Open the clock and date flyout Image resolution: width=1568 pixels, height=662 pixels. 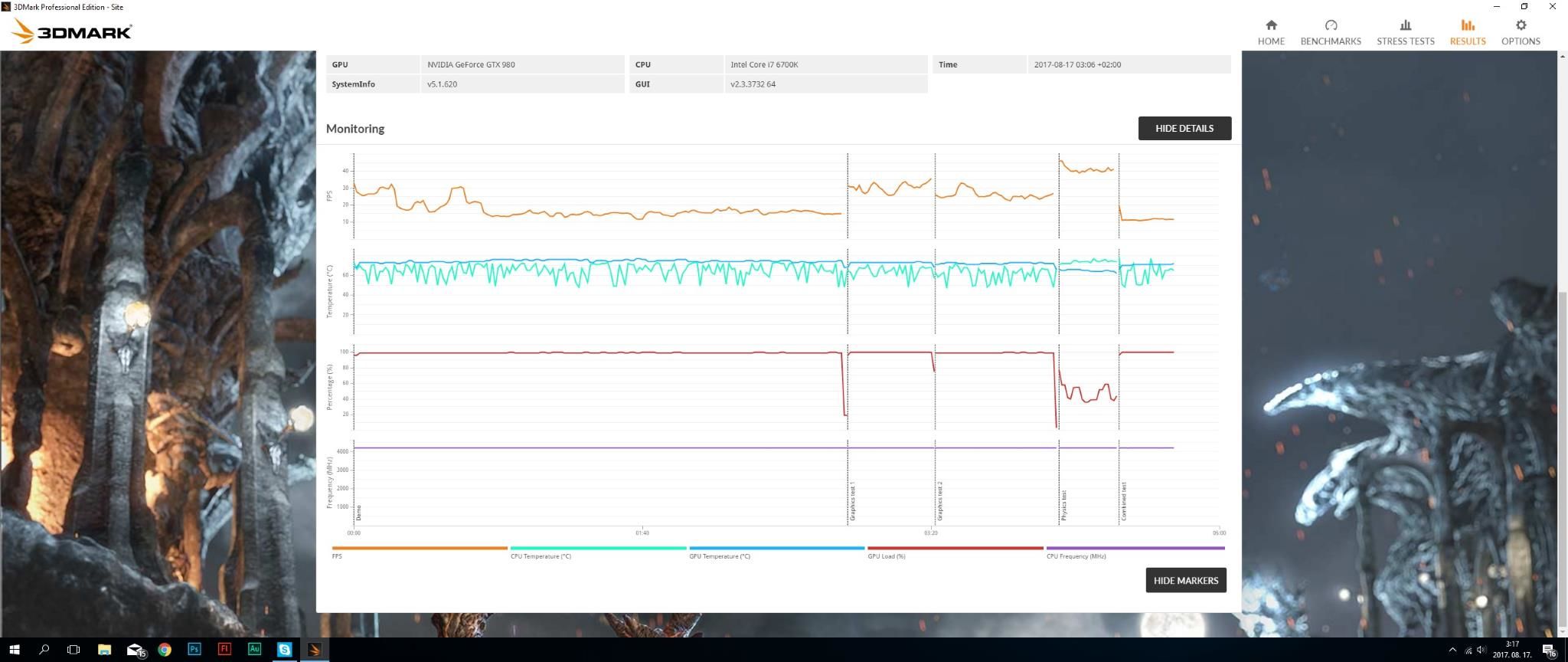(1512, 650)
